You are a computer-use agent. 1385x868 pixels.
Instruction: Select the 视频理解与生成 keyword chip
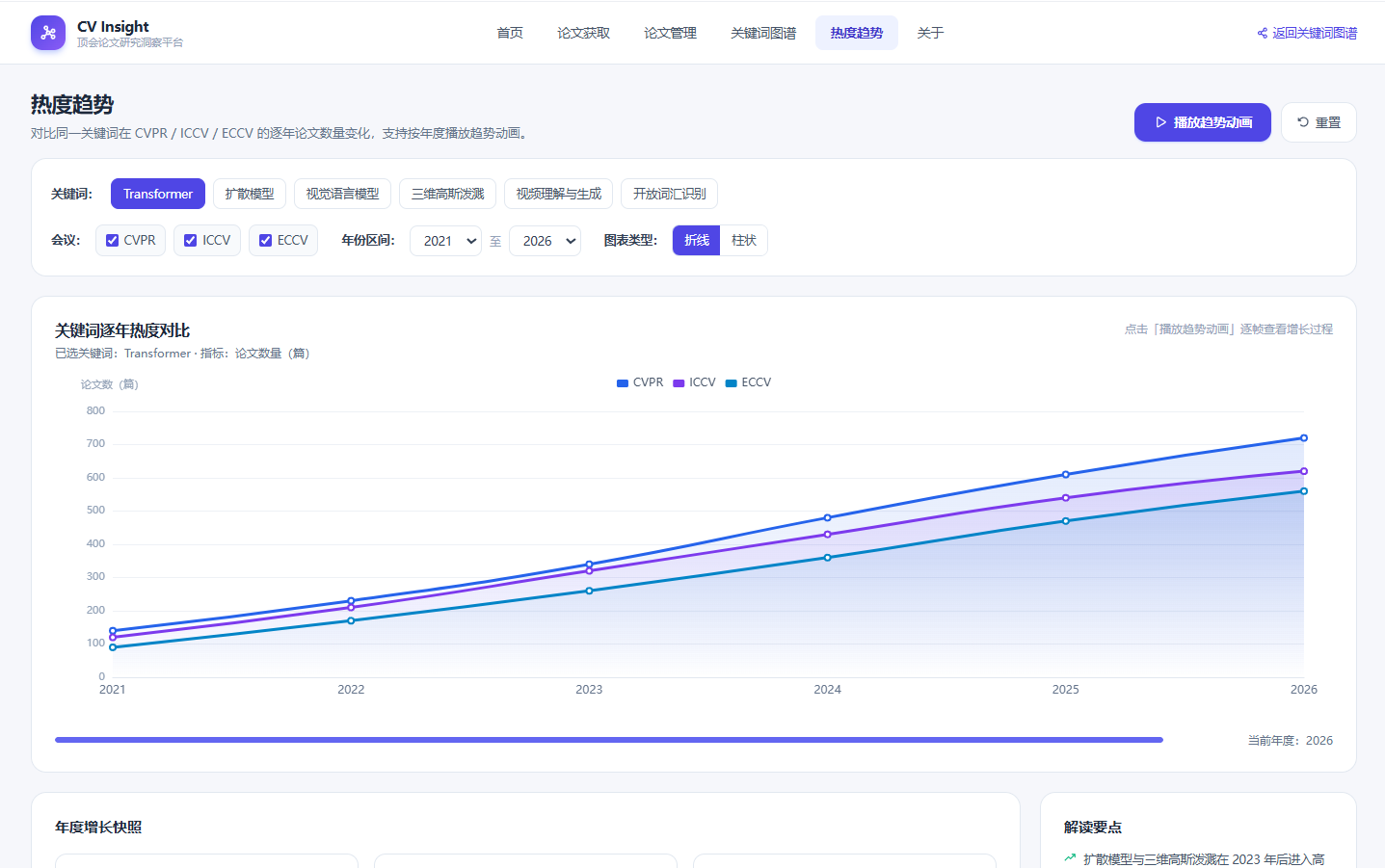[x=559, y=194]
